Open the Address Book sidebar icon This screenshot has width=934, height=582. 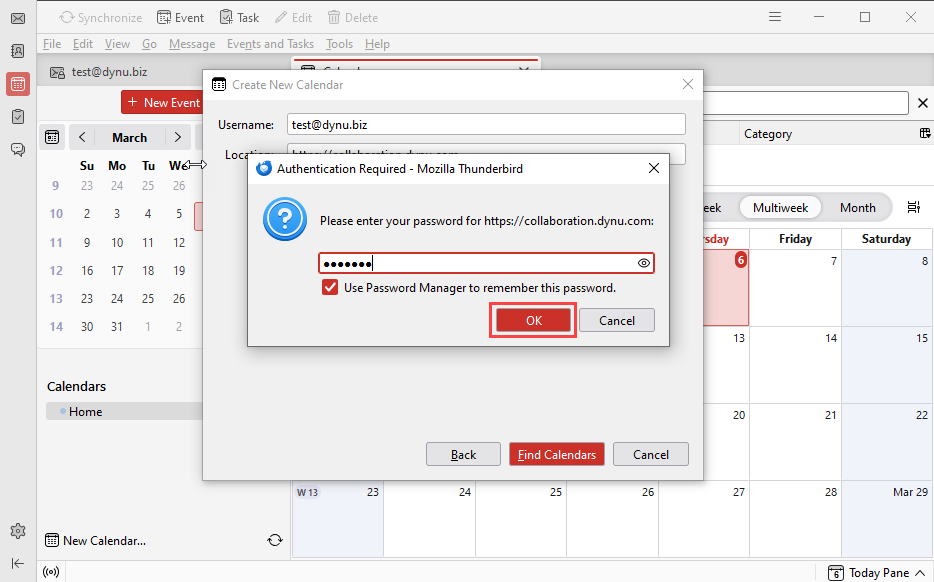(x=18, y=51)
